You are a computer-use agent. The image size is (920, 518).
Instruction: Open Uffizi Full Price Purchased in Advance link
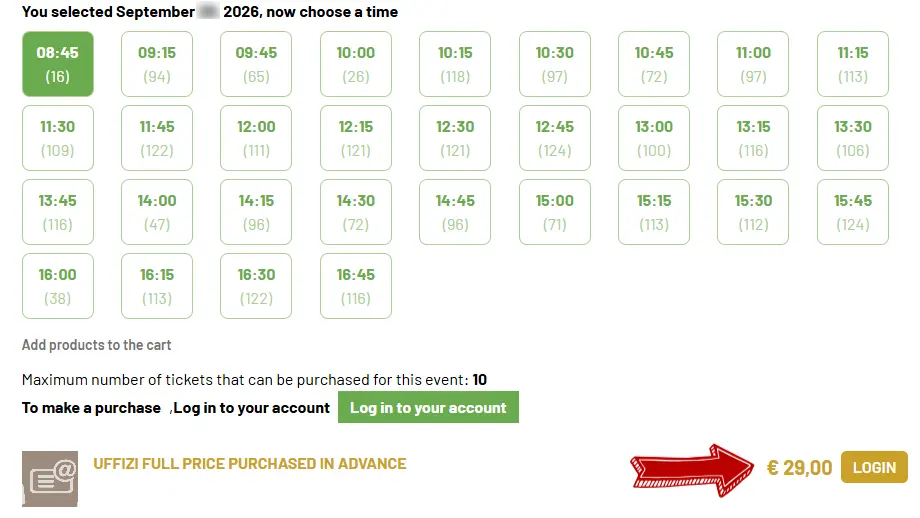249,463
